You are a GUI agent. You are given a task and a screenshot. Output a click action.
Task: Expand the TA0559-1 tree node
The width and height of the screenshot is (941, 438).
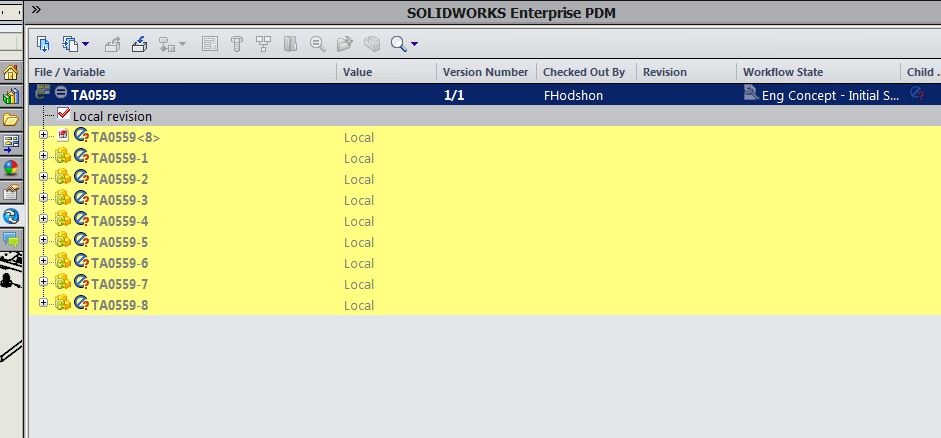tap(43, 156)
